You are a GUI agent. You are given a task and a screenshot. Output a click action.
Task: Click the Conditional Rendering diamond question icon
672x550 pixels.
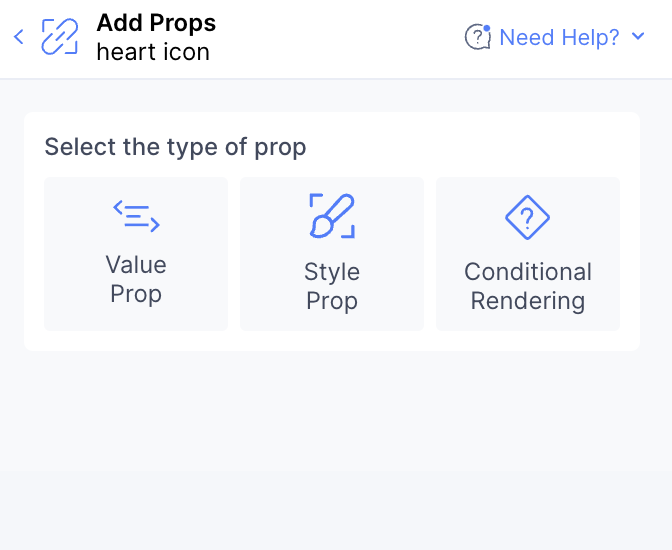pos(528,217)
